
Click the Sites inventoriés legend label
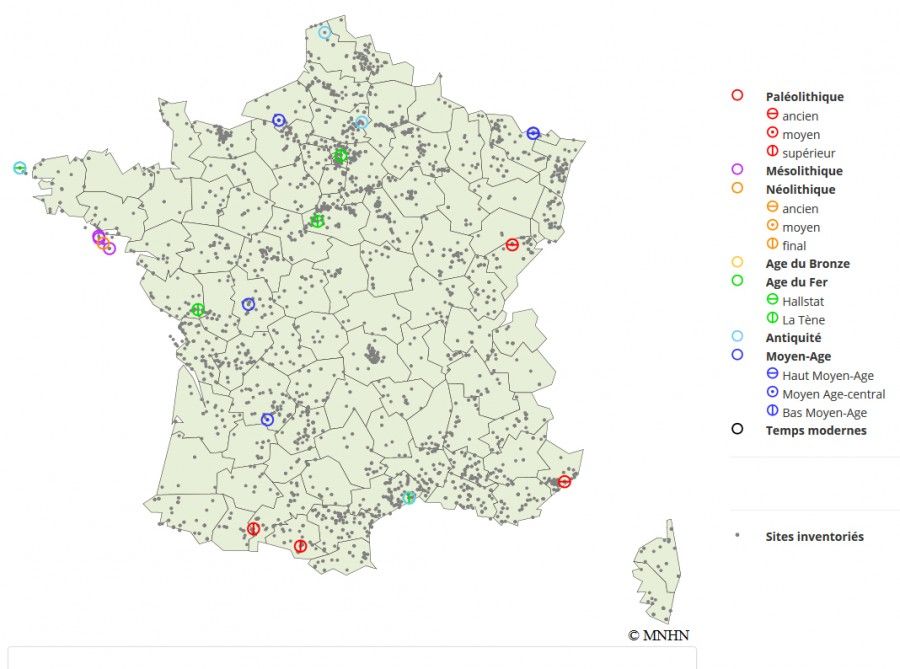pos(814,537)
